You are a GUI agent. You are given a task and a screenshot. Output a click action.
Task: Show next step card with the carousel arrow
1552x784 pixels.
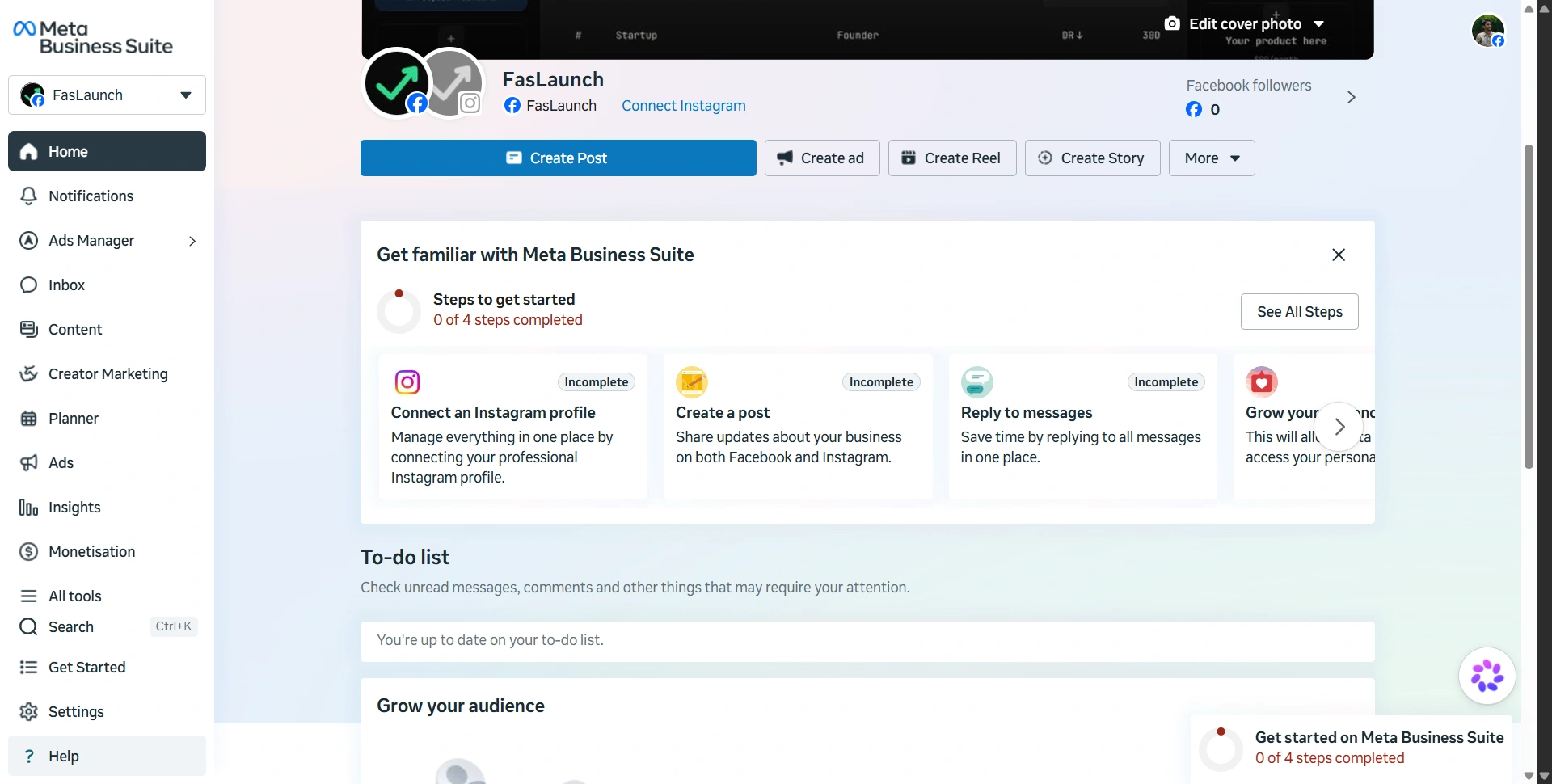1339,427
